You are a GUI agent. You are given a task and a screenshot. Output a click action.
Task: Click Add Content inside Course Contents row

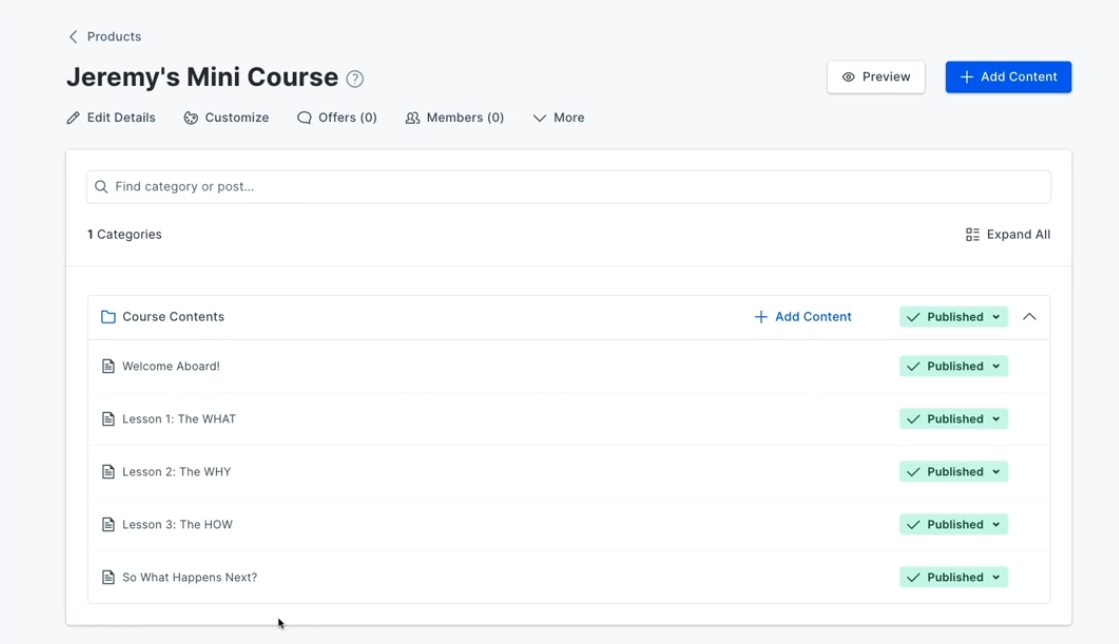click(801, 316)
